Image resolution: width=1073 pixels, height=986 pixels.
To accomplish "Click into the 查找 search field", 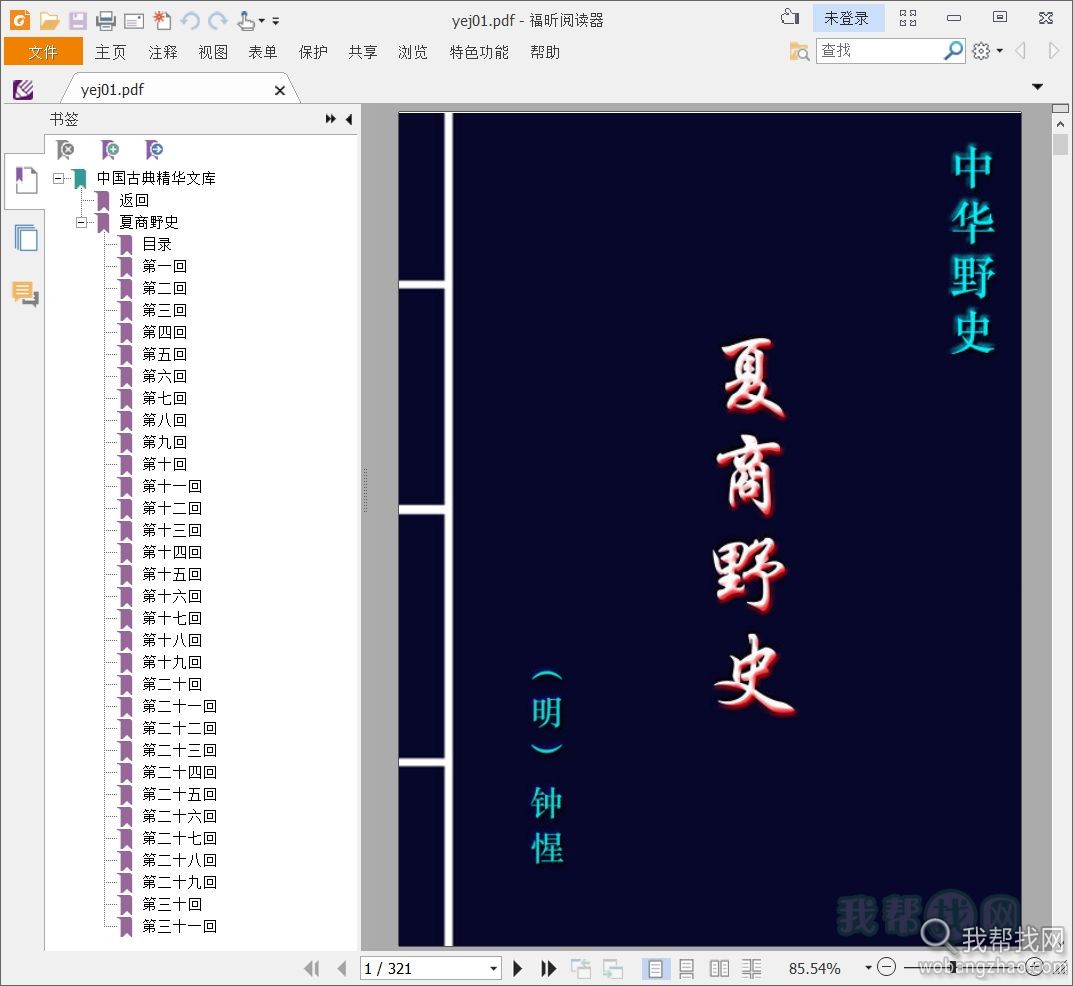I will coord(880,51).
